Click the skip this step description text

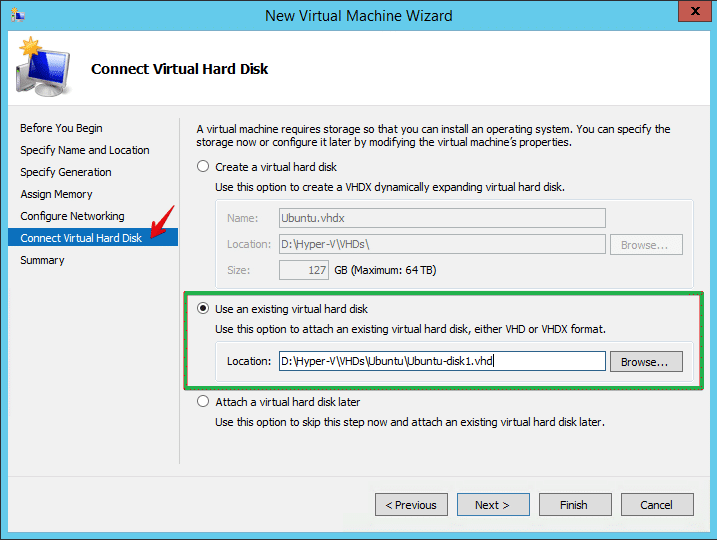[x=410, y=422]
